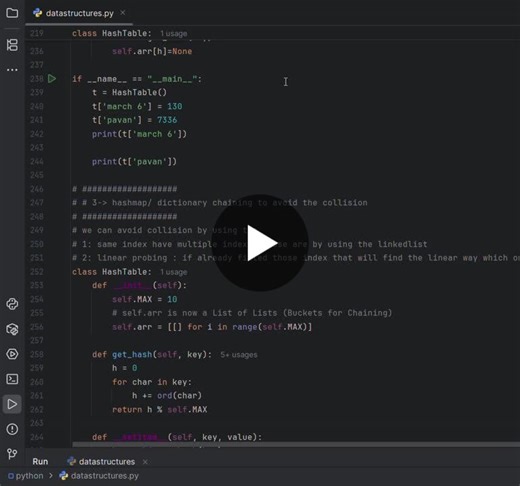Click the python breadcrumb item
The image size is (520, 486).
(26, 476)
